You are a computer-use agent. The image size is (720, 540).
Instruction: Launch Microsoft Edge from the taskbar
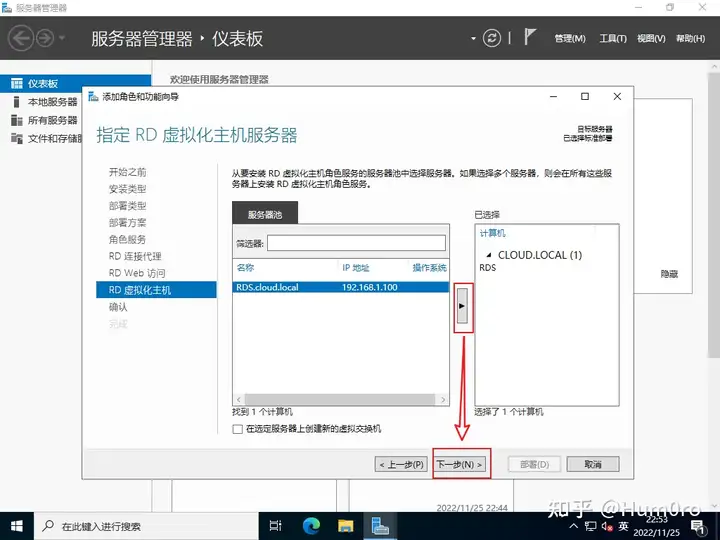pos(311,526)
